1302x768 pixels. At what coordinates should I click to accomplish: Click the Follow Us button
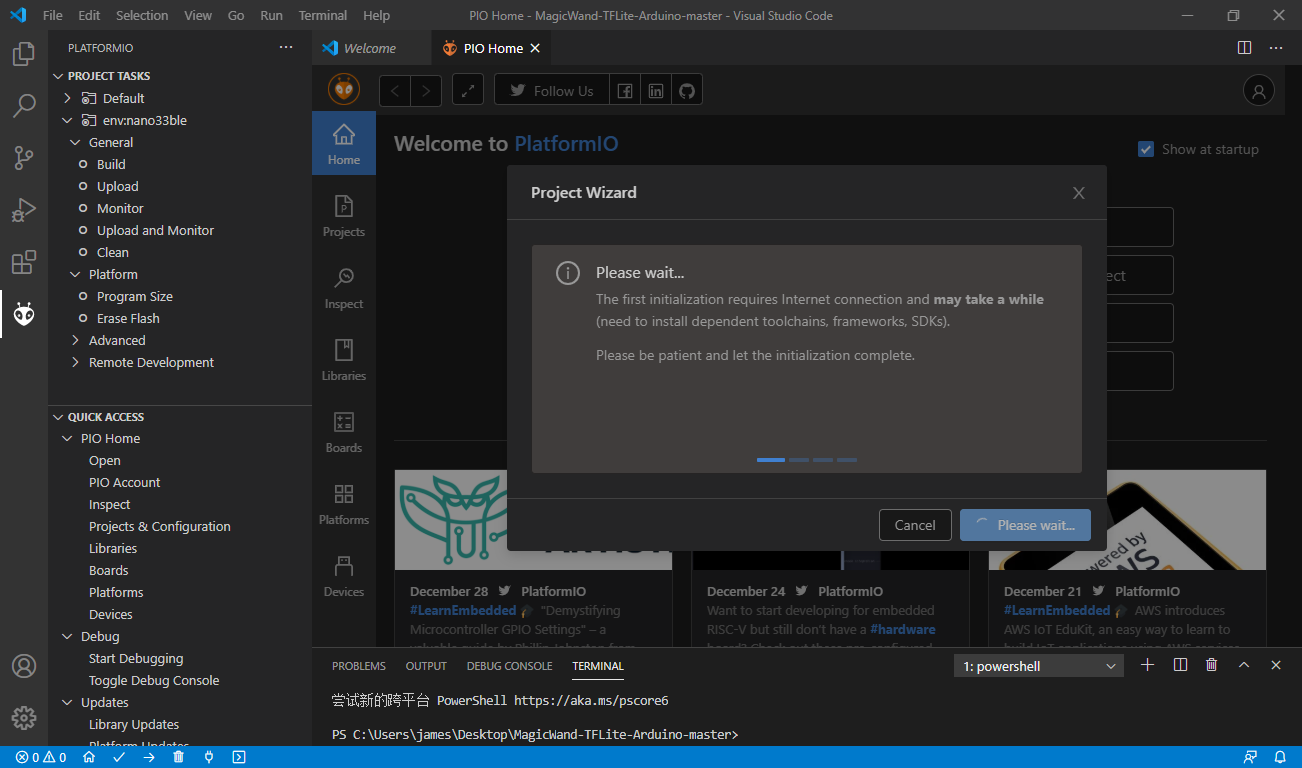click(x=551, y=91)
